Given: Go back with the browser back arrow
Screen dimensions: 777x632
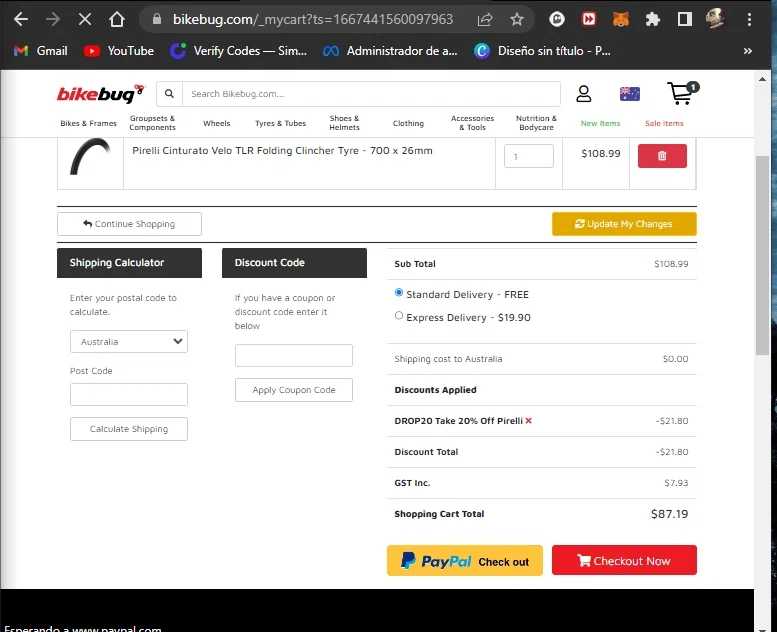Looking at the screenshot, I should (x=21, y=19).
